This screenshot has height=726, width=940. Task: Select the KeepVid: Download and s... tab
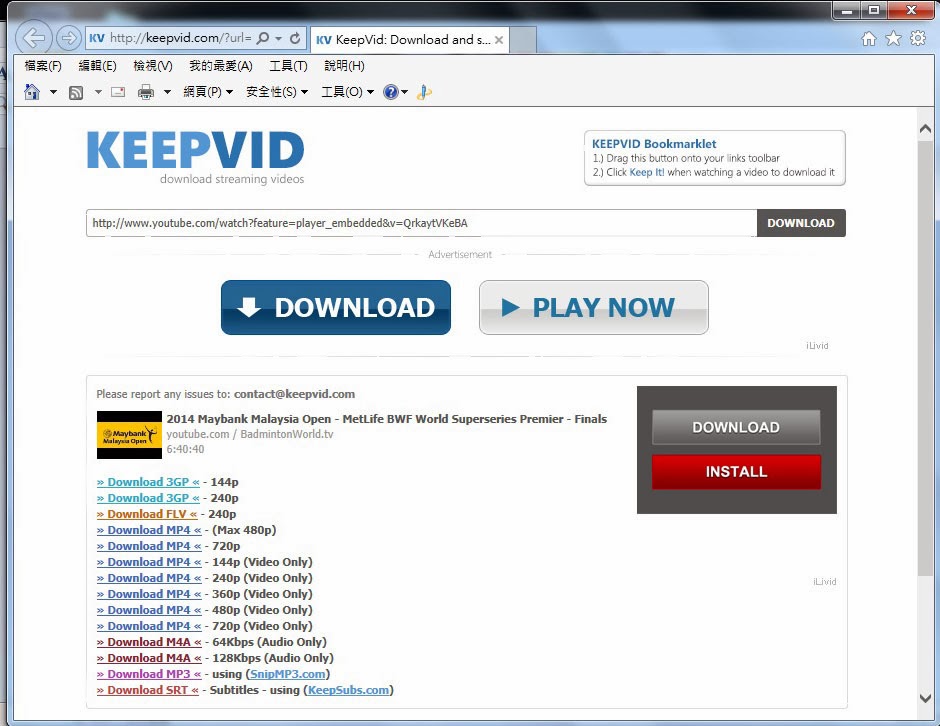click(x=409, y=40)
